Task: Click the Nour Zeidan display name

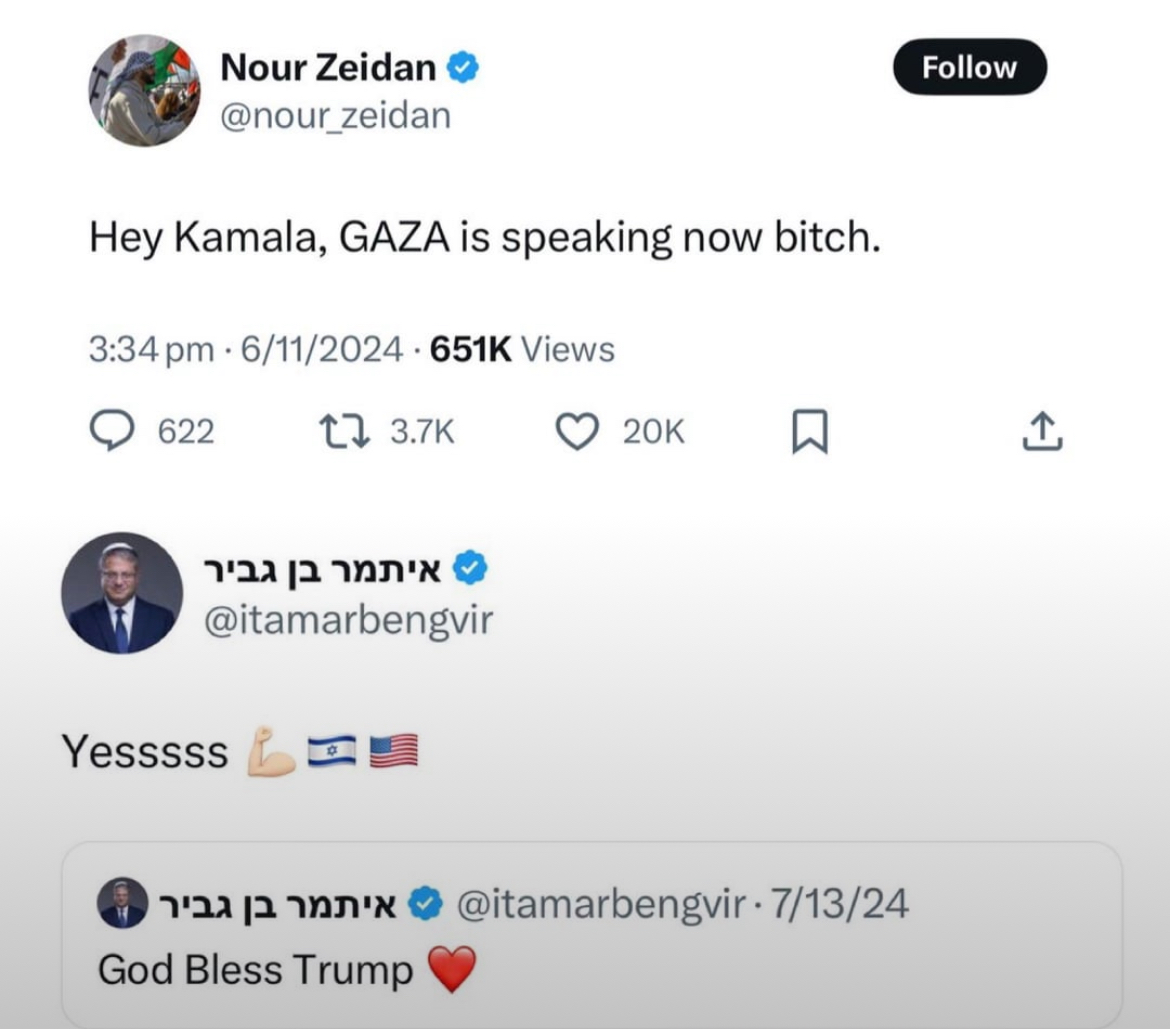Action: [328, 68]
